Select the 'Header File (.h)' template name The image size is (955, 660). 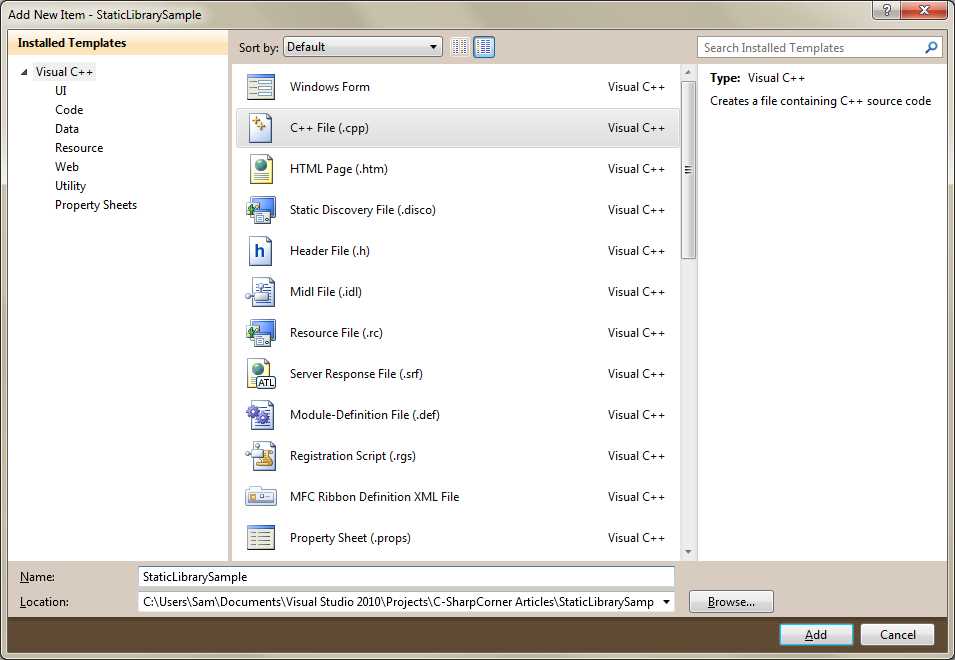coord(329,251)
